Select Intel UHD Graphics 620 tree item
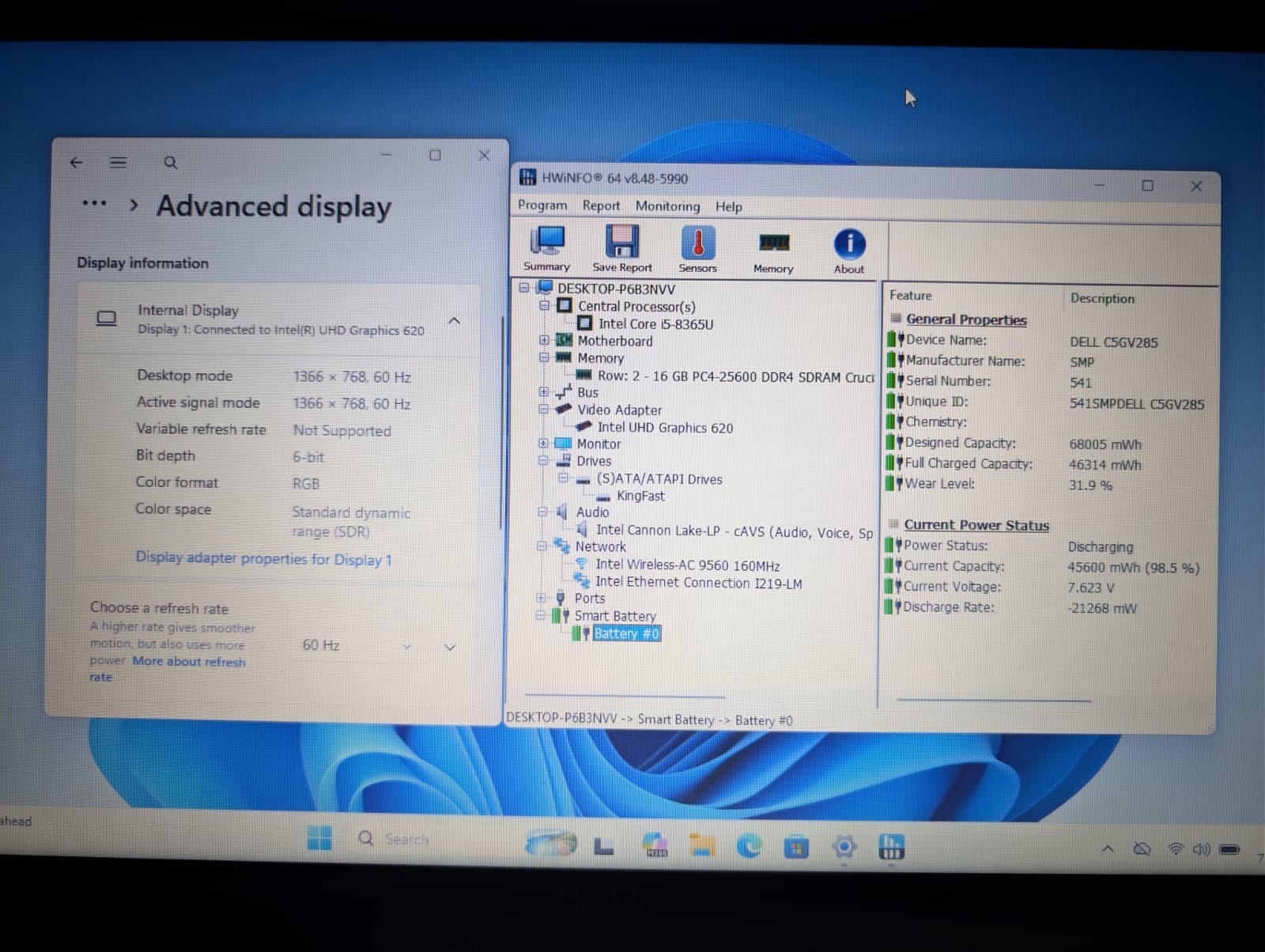This screenshot has width=1265, height=952. point(665,427)
